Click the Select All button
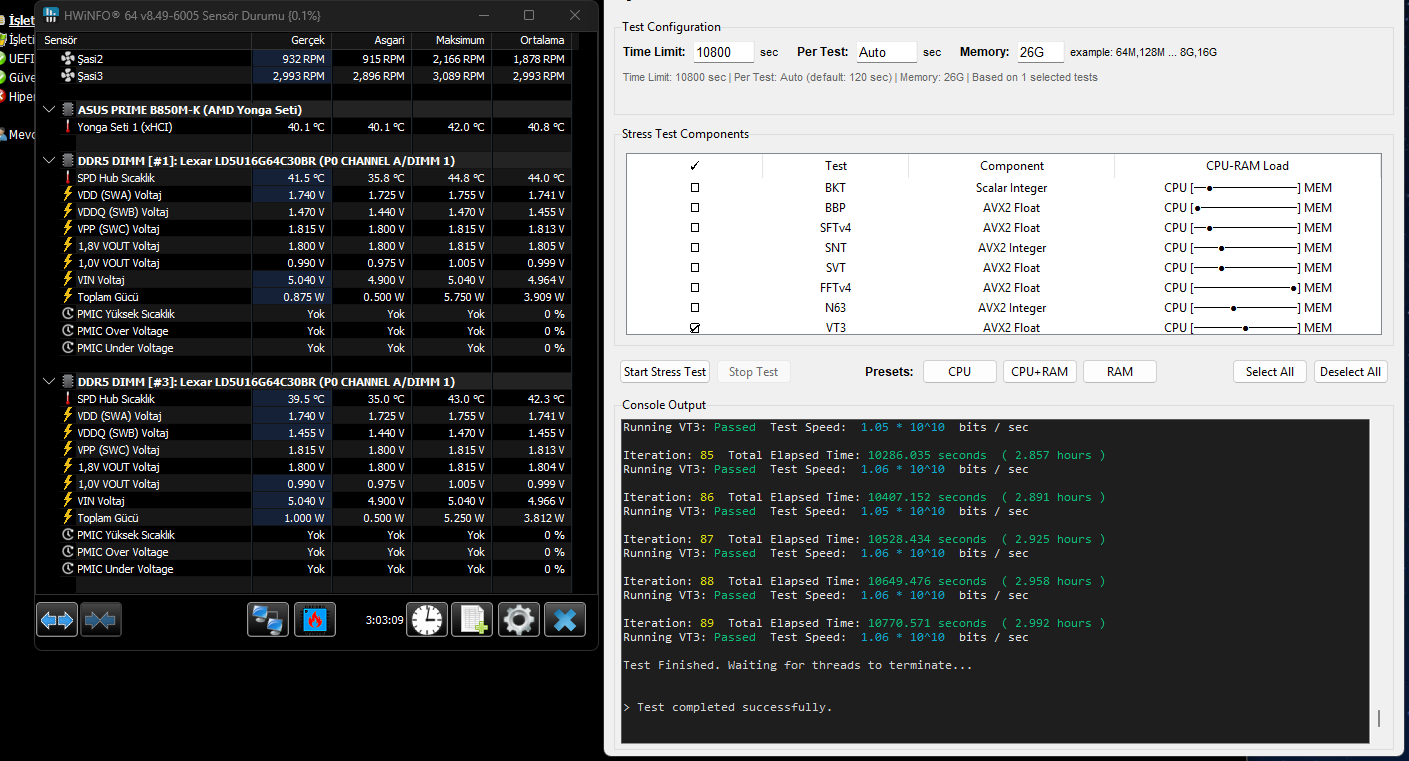The height and width of the screenshot is (761, 1409). pos(1270,372)
